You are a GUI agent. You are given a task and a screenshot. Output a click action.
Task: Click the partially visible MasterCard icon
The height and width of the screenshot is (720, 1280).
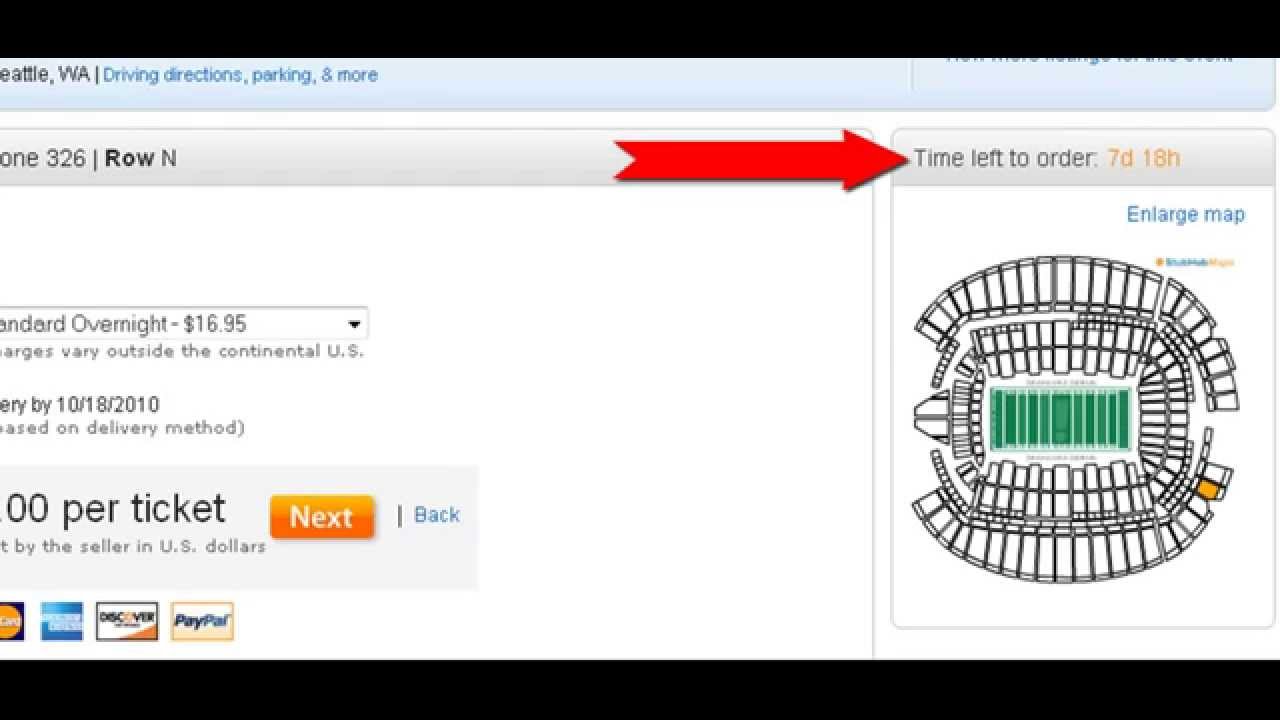[x=11, y=622]
